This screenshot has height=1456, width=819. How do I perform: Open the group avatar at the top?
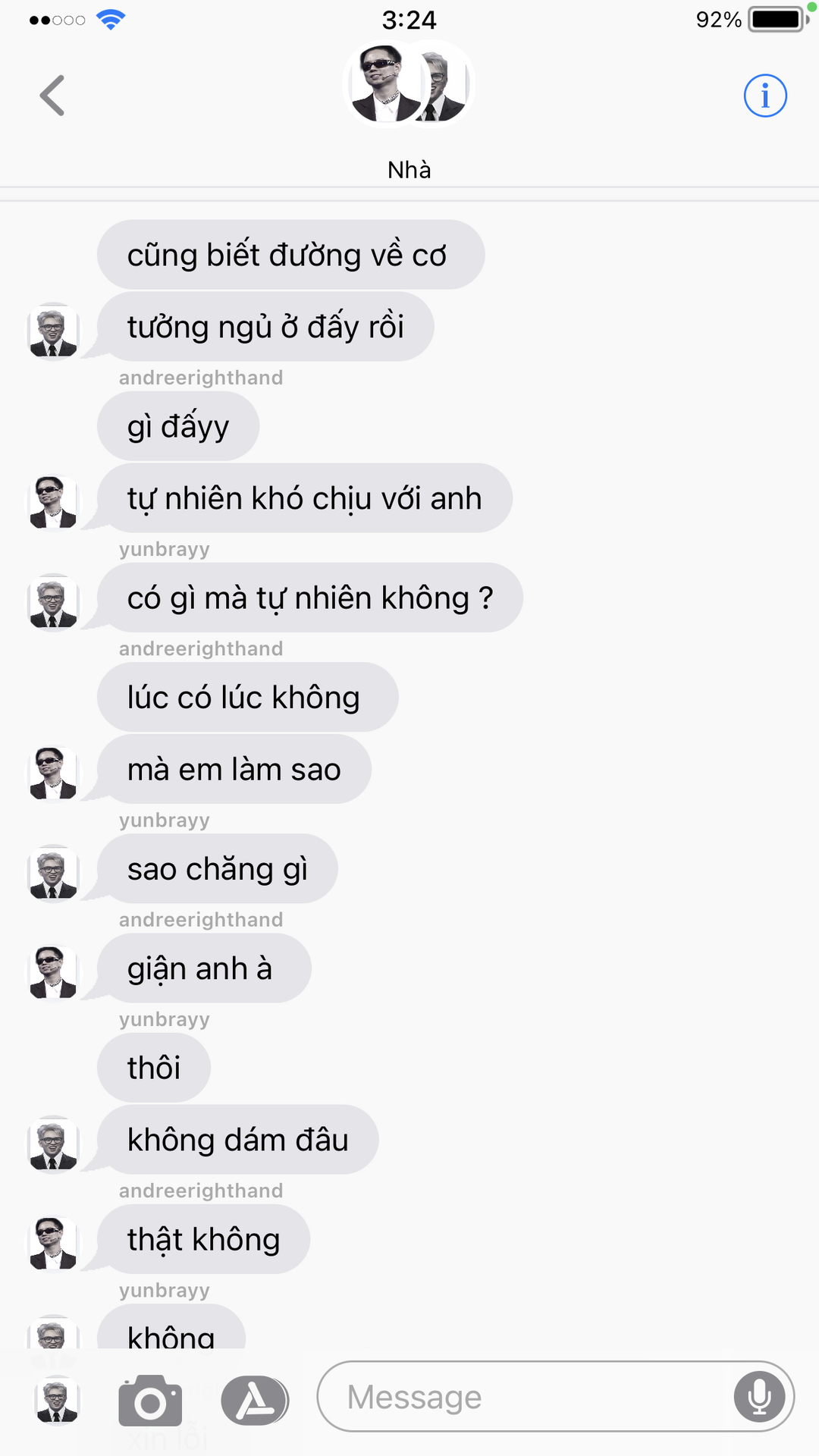pos(409,83)
